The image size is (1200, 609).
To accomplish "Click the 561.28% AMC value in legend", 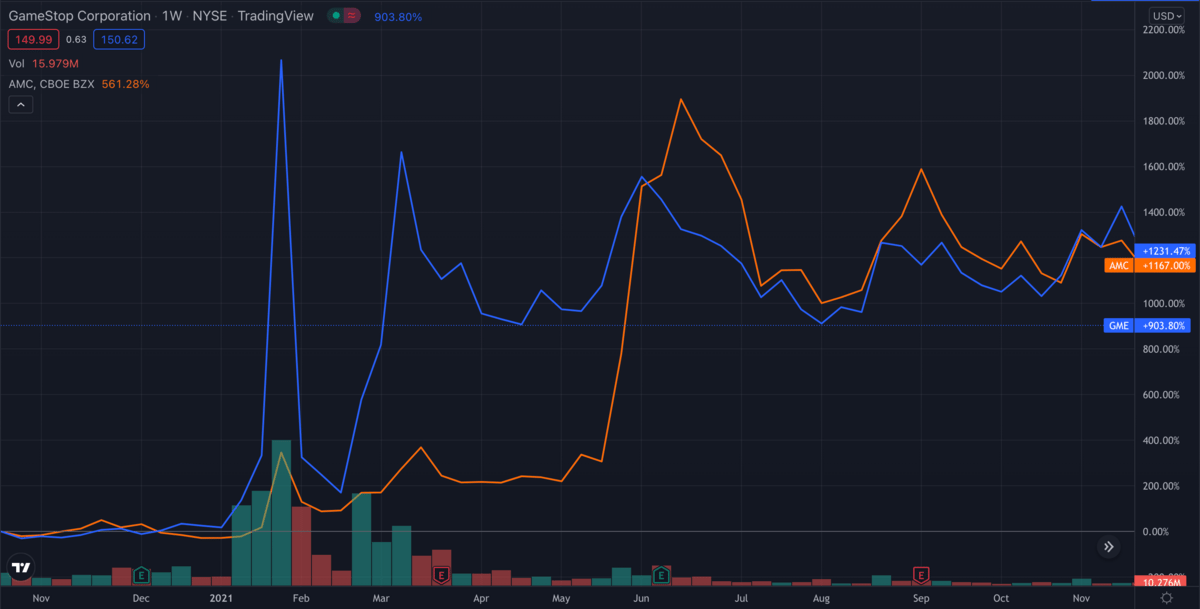I will 125,84.
